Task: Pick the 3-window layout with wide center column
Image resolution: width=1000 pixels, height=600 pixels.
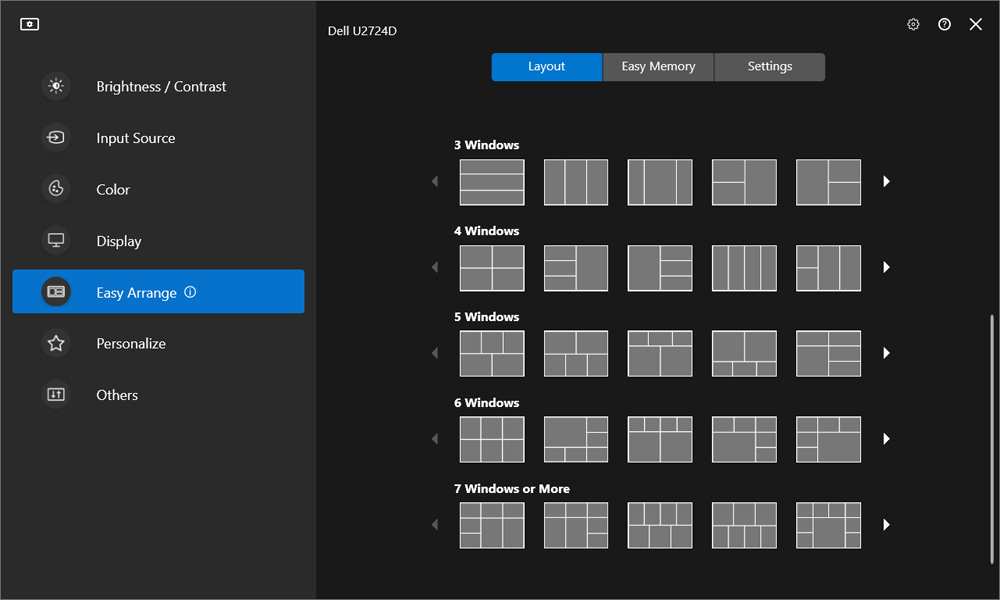Action: [660, 182]
